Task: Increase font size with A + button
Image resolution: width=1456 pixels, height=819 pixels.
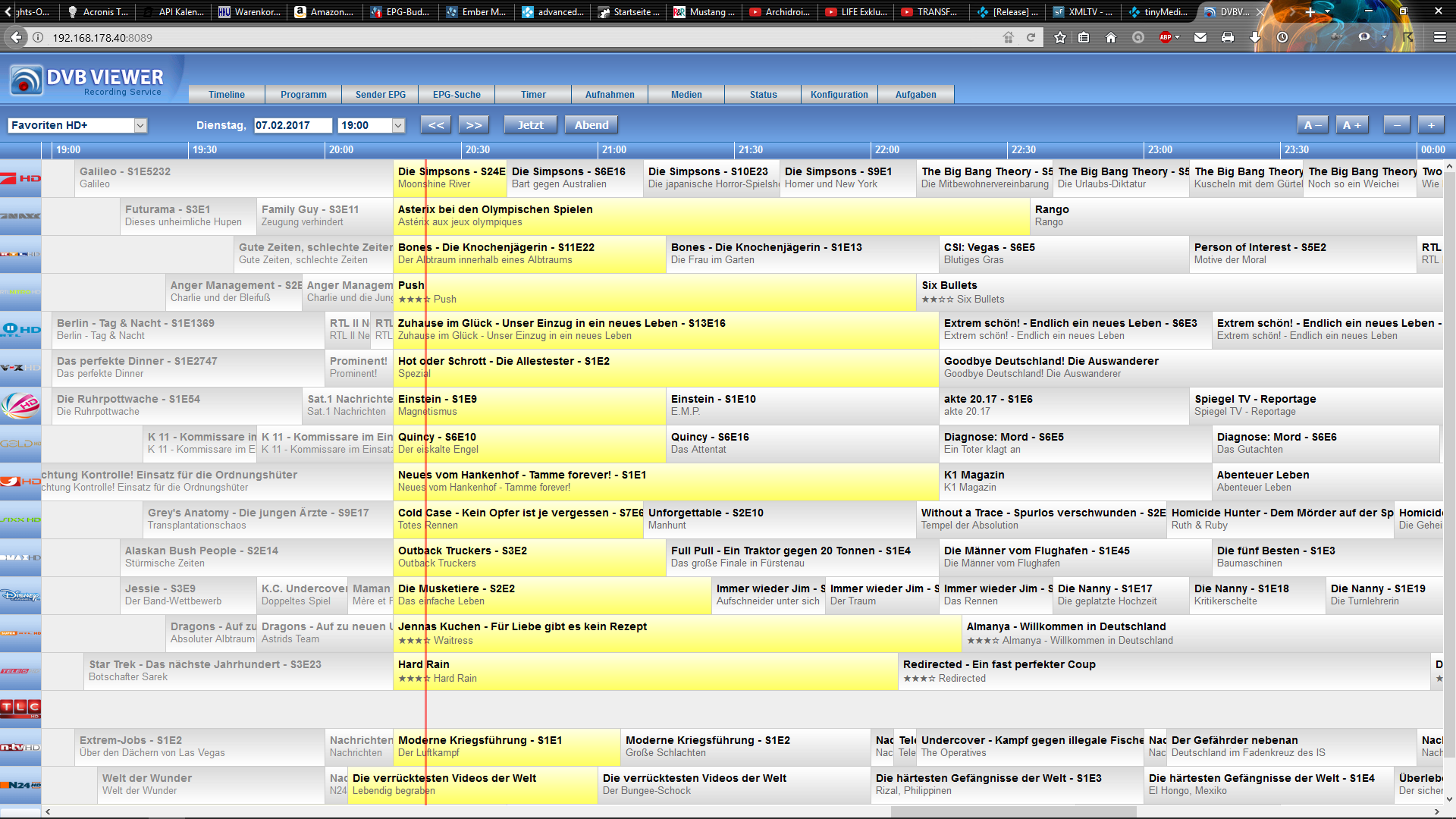Action: [x=1352, y=125]
